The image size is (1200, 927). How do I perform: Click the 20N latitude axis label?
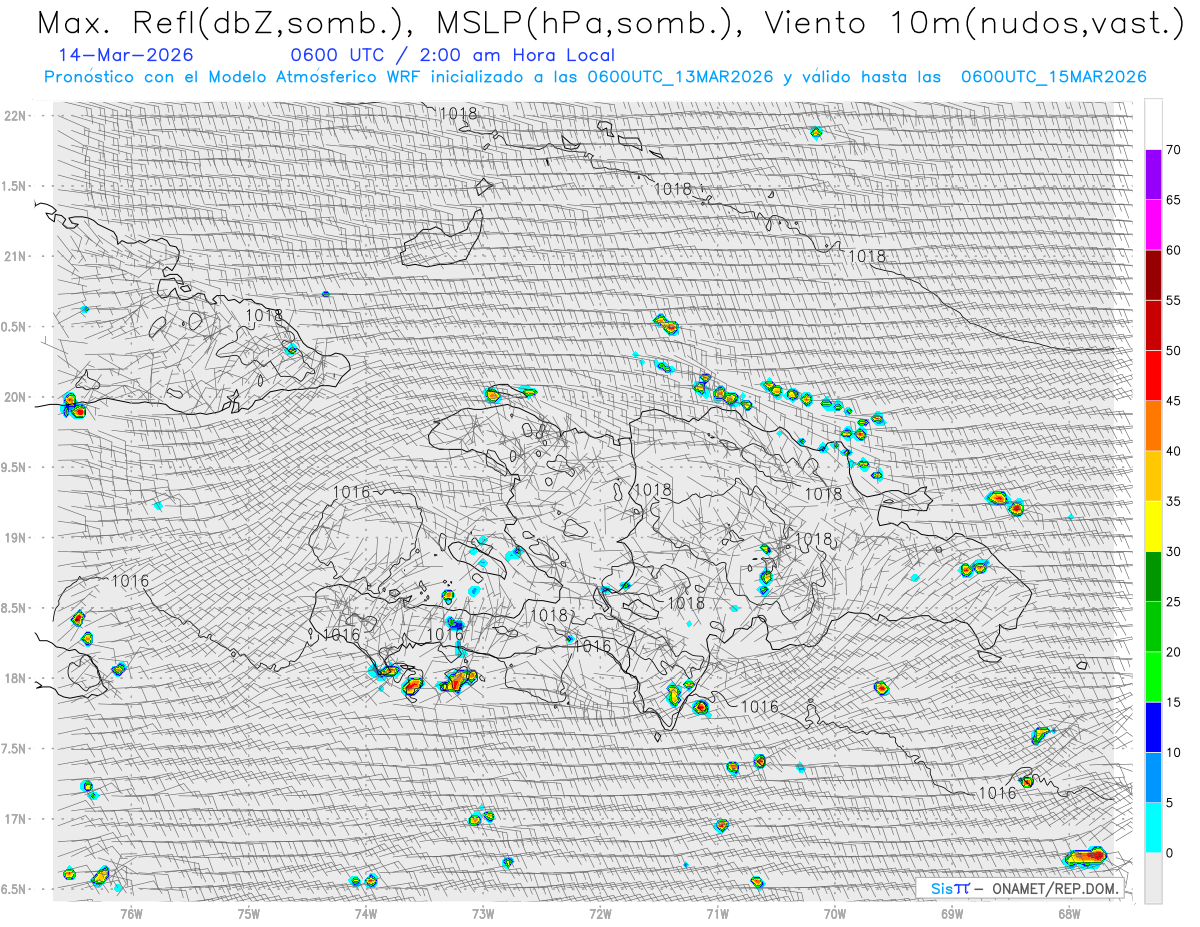tap(16, 398)
